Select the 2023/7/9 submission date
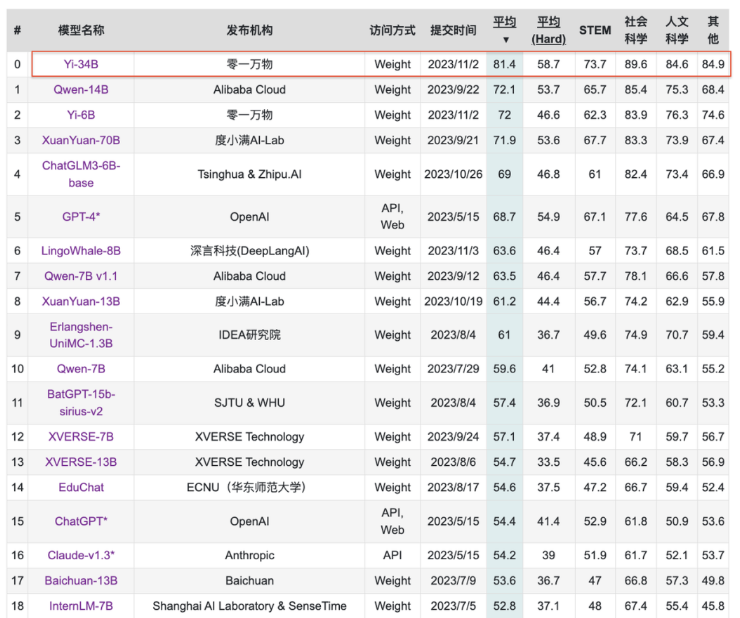 point(453,581)
